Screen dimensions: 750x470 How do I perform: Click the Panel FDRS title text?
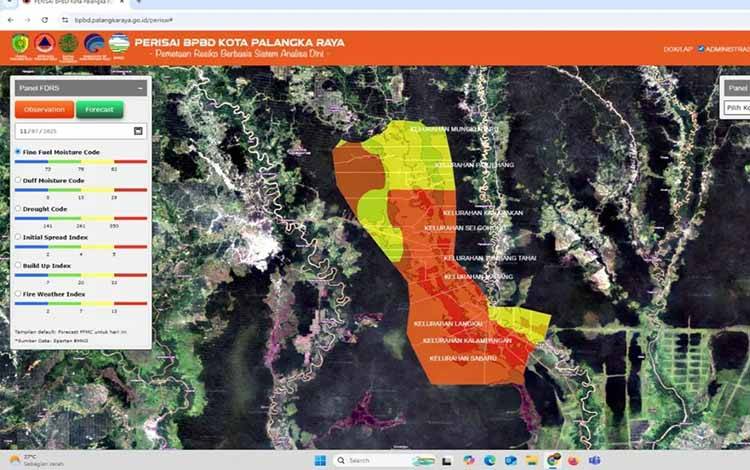(x=39, y=88)
